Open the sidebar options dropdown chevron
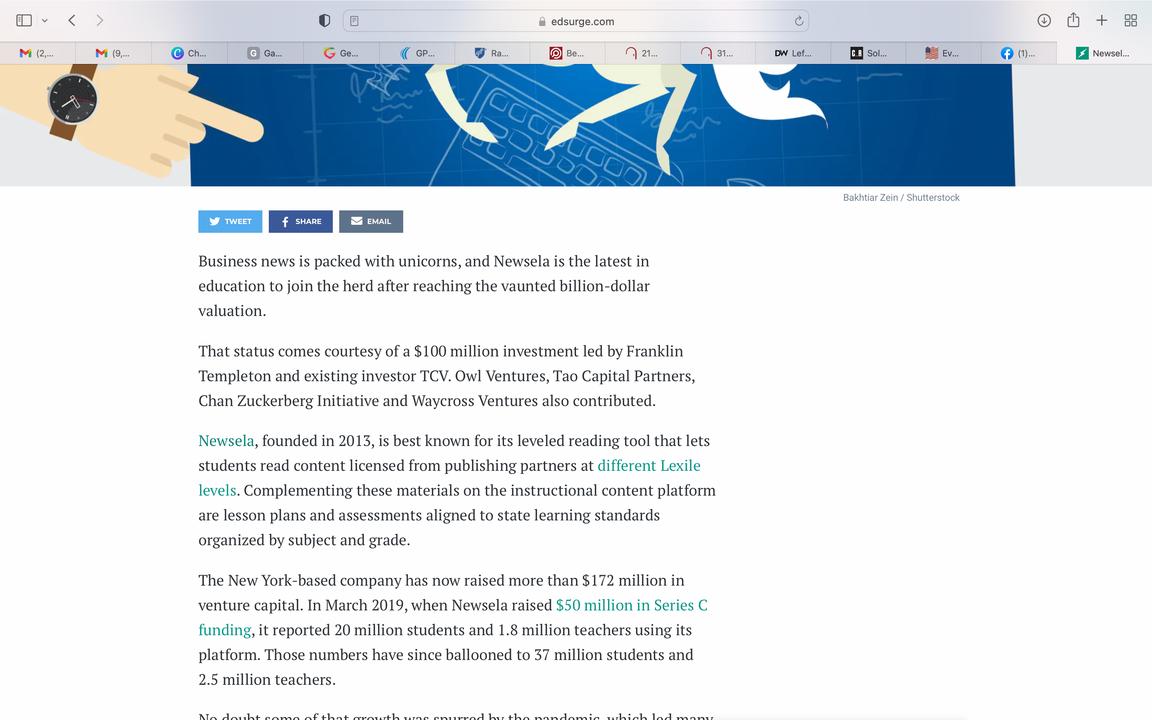 (x=45, y=21)
